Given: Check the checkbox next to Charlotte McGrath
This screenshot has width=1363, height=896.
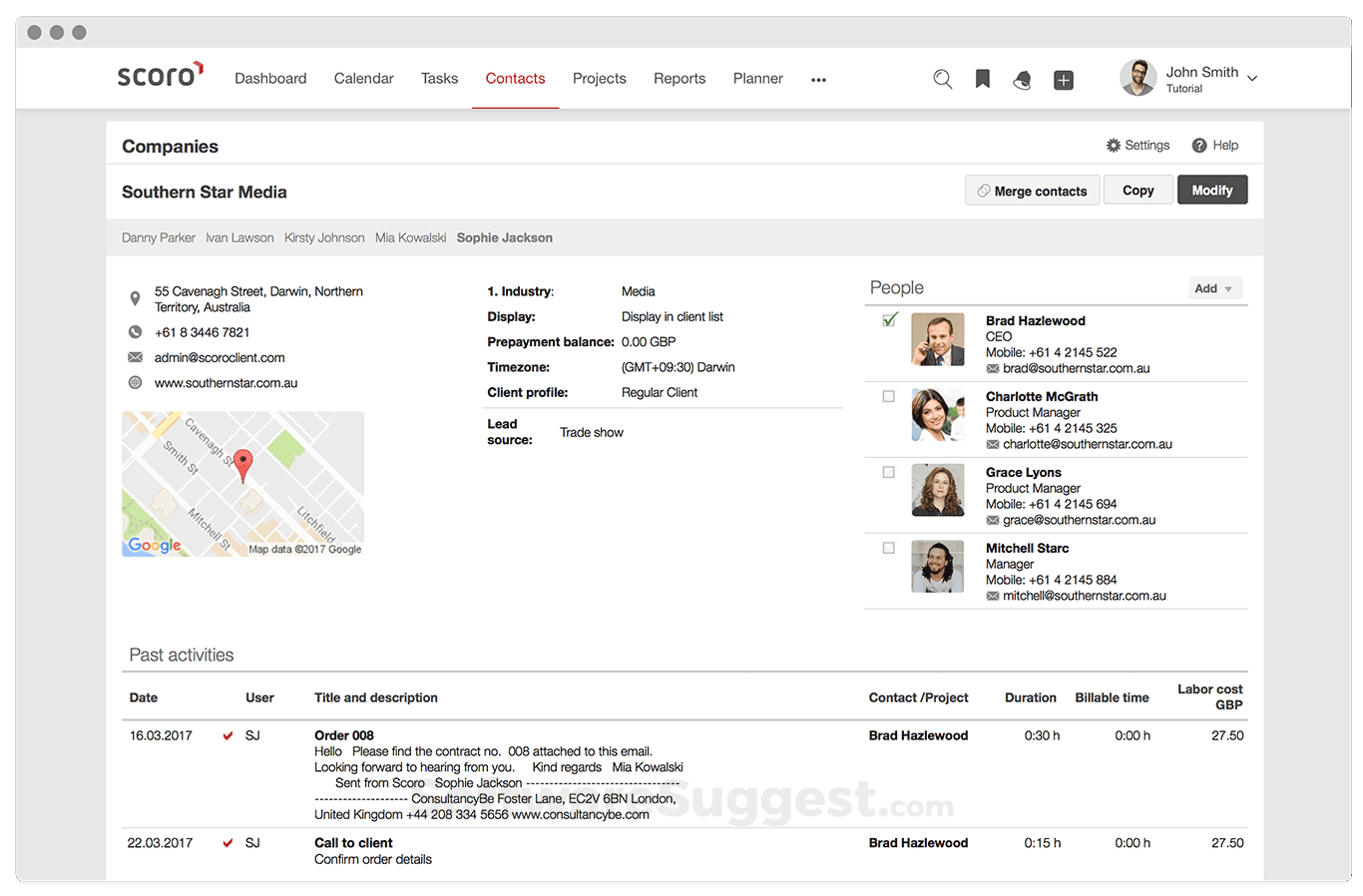Looking at the screenshot, I should coord(888,396).
